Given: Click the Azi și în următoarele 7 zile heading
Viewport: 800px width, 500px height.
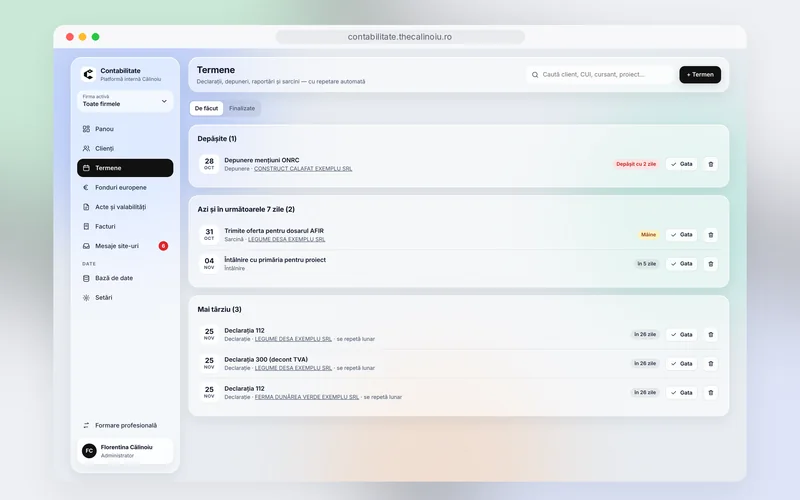Looking at the screenshot, I should [x=246, y=209].
